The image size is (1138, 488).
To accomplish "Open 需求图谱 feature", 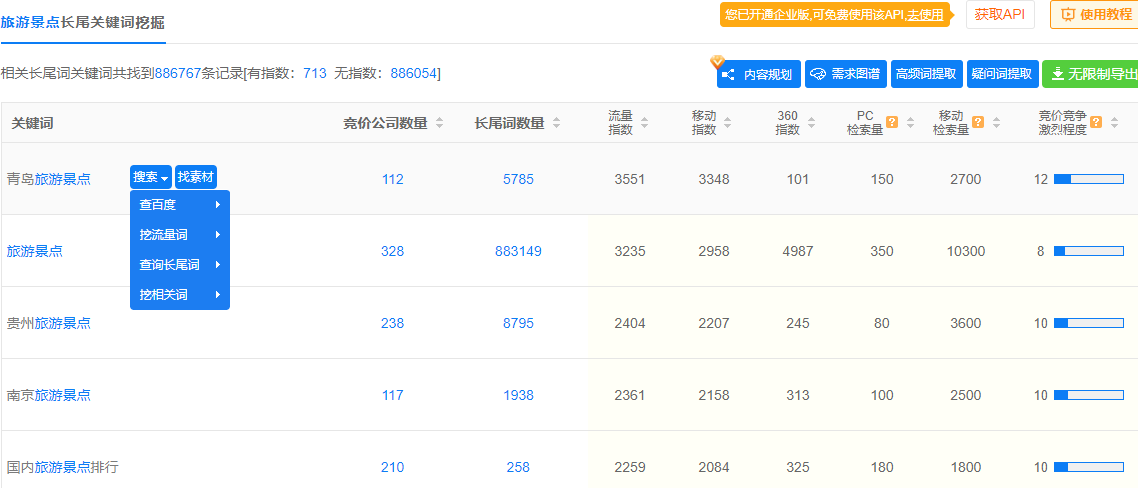I will (845, 74).
